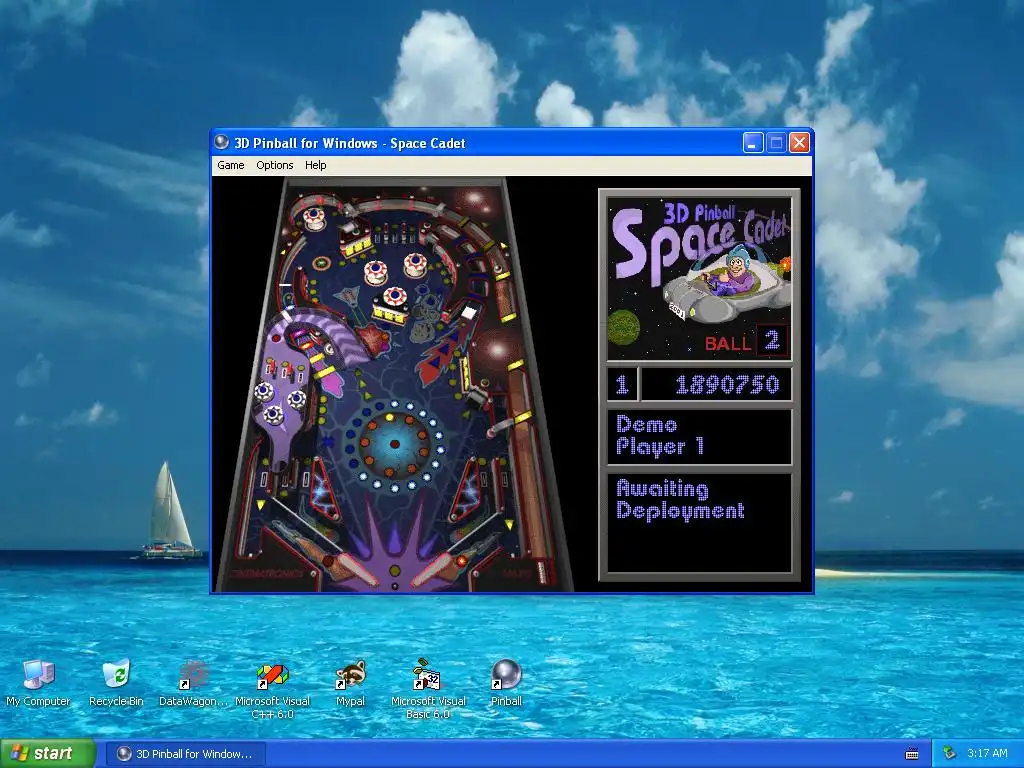The height and width of the screenshot is (768, 1024).
Task: Minimize the 3D Pinball window
Action: point(753,142)
